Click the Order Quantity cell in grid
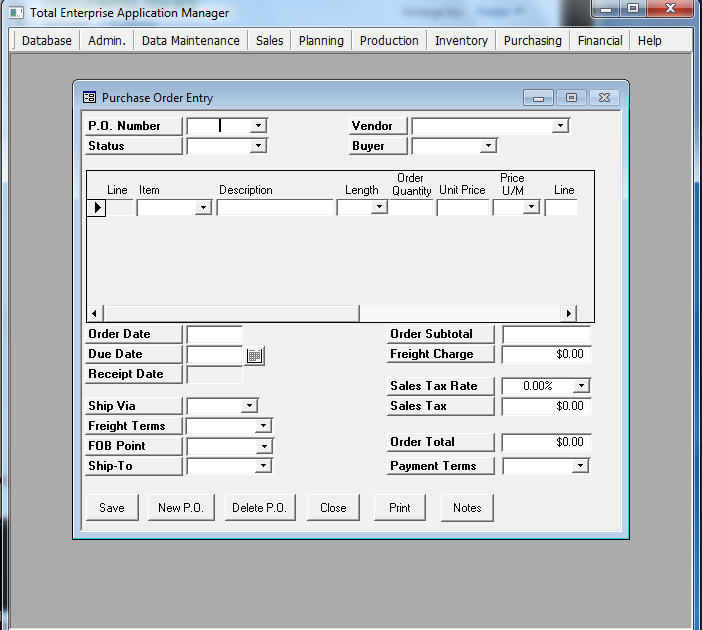The image size is (702, 630). click(411, 208)
